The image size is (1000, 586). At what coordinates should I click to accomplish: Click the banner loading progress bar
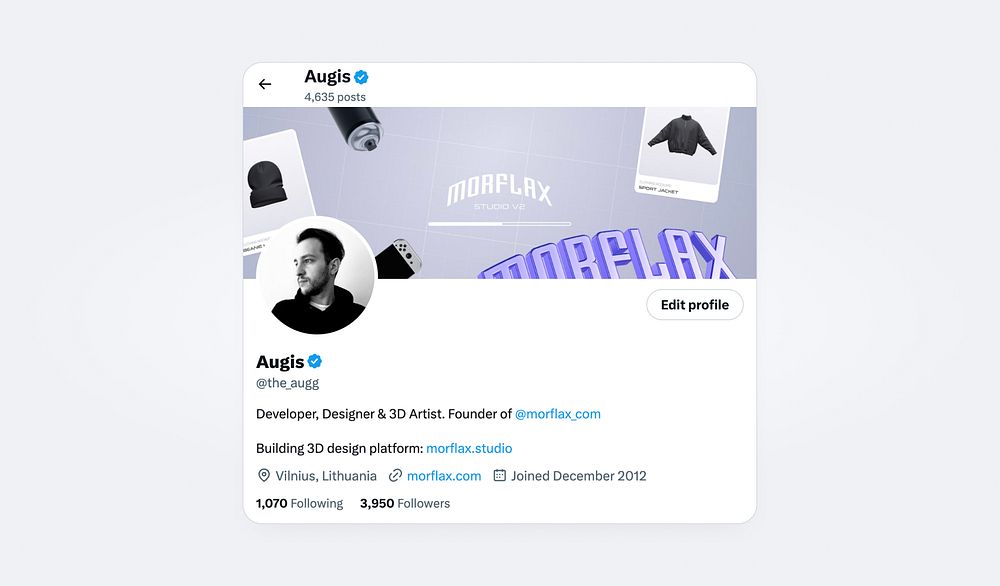click(x=499, y=224)
